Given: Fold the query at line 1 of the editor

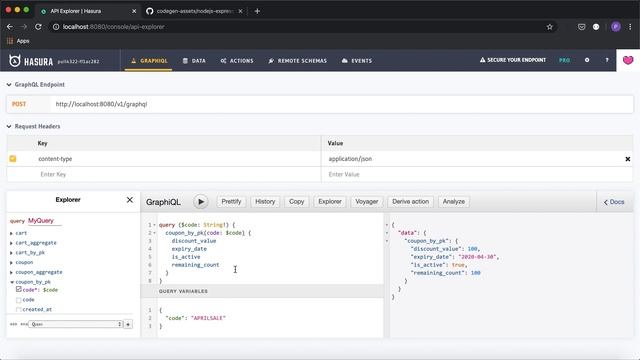Looking at the screenshot, I should [154, 225].
